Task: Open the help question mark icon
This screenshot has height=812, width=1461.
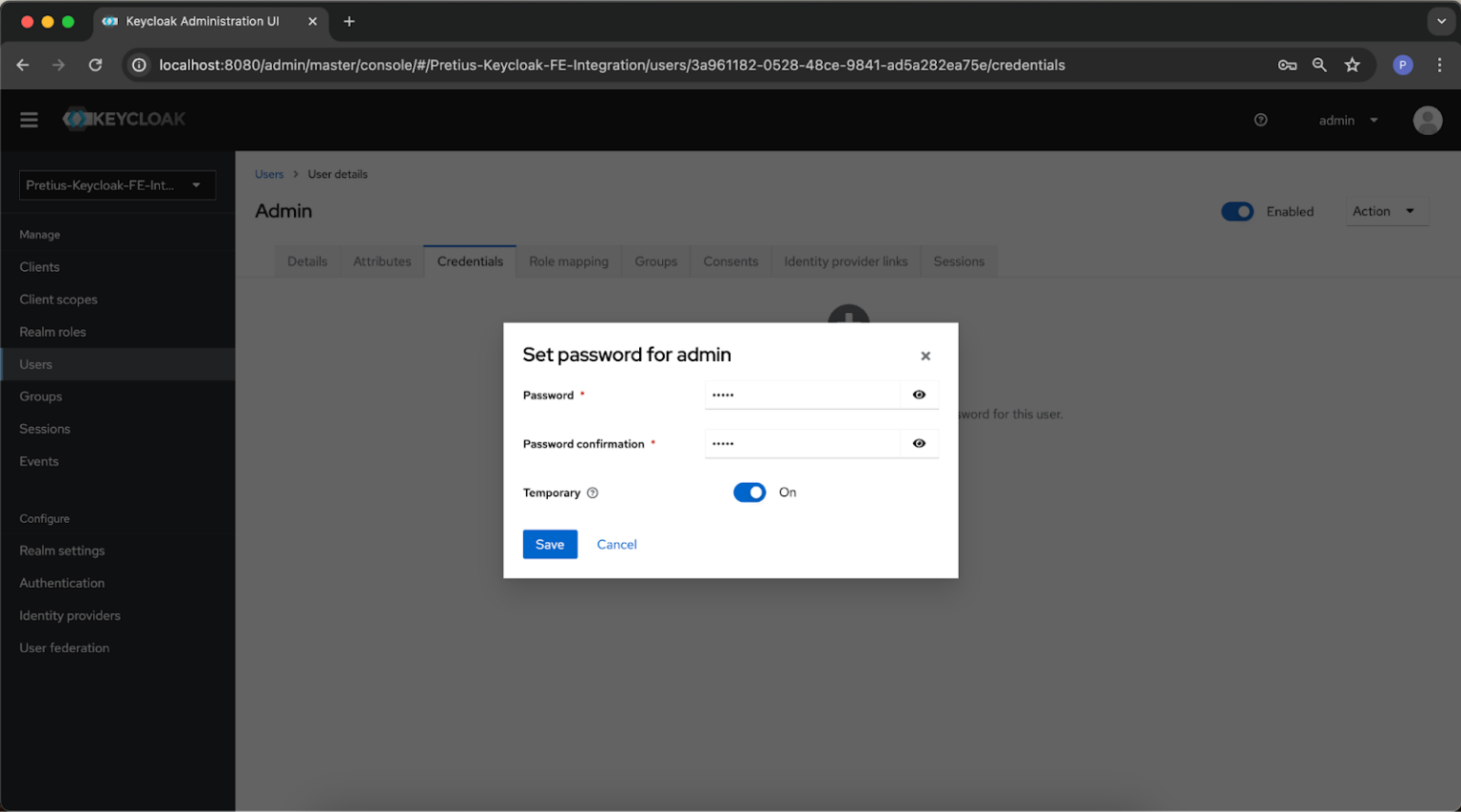Action: (x=1260, y=120)
